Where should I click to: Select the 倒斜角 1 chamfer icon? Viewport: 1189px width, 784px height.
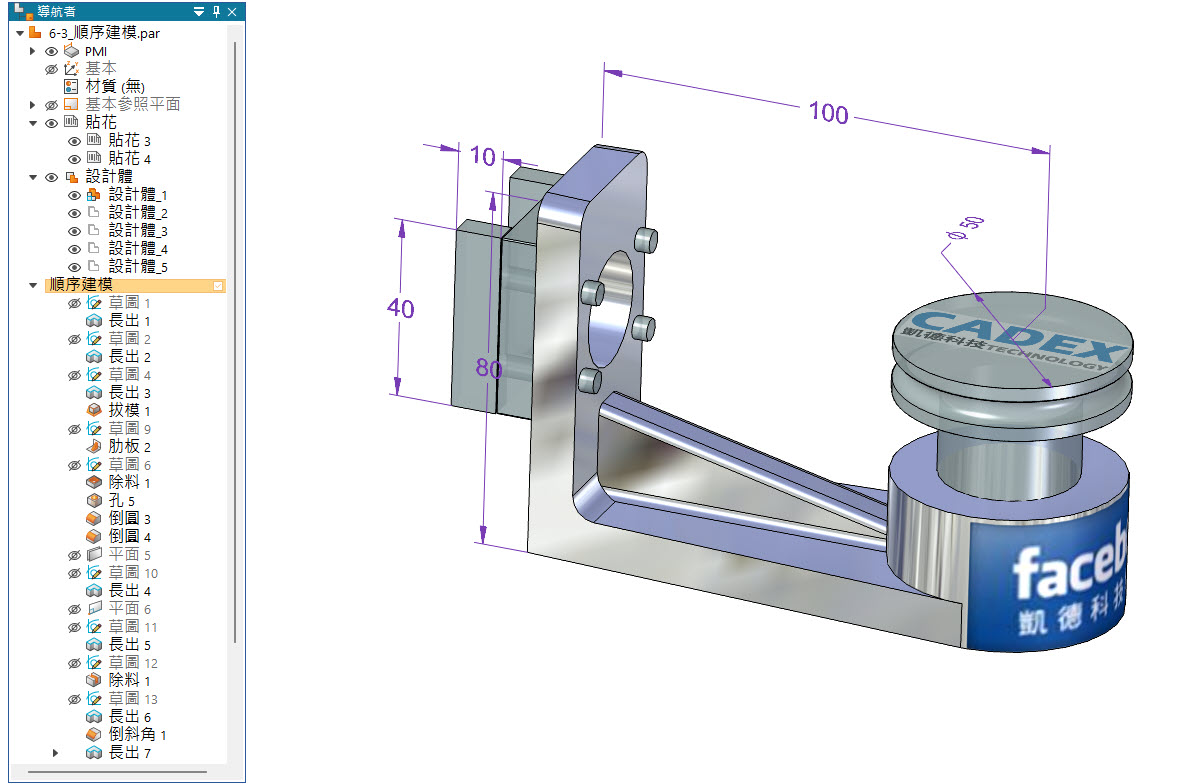coord(94,735)
